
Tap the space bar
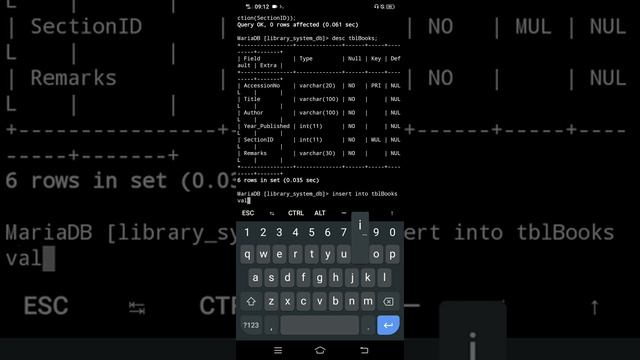coord(320,325)
